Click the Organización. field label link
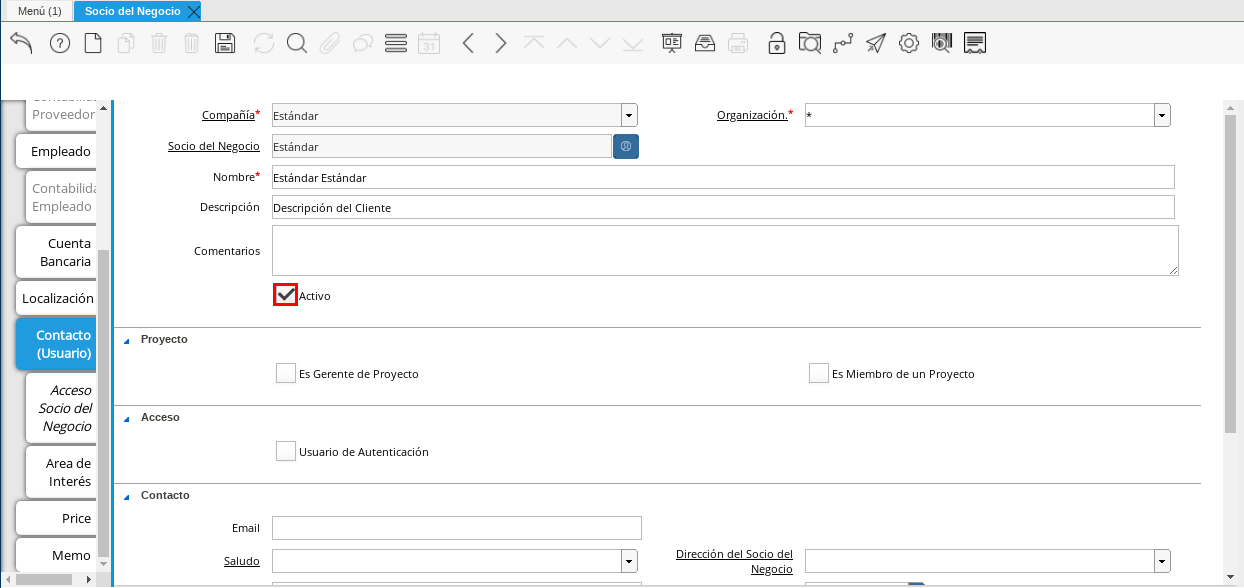Viewport: 1244px width, 588px height. click(x=752, y=115)
